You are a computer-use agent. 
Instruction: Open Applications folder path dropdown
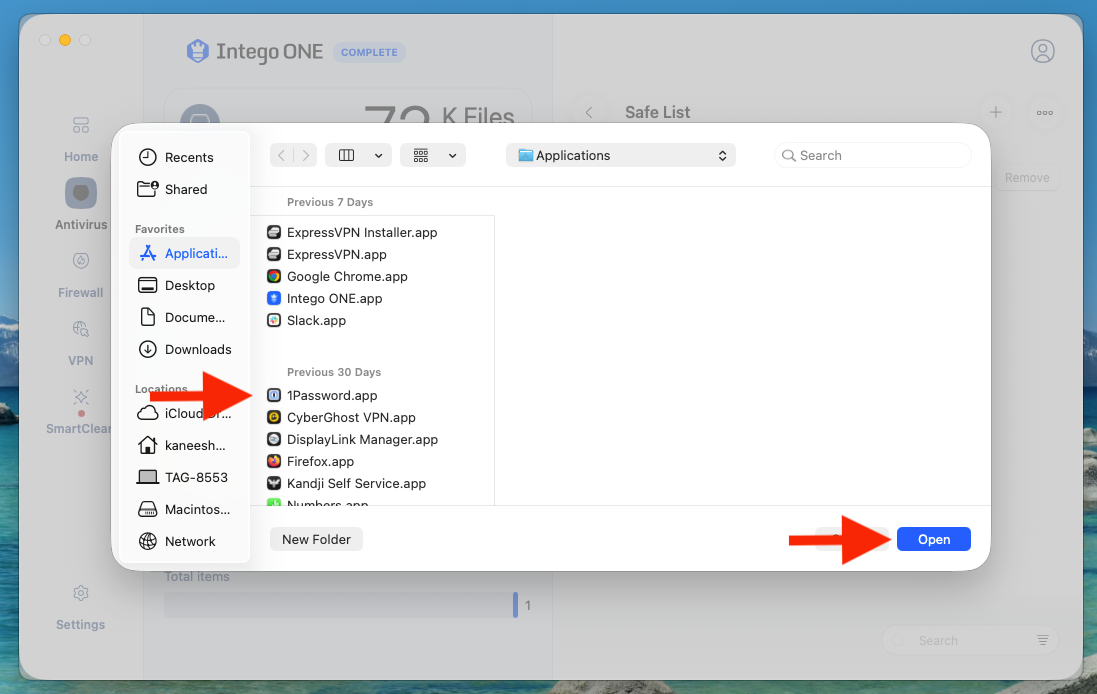click(x=621, y=155)
